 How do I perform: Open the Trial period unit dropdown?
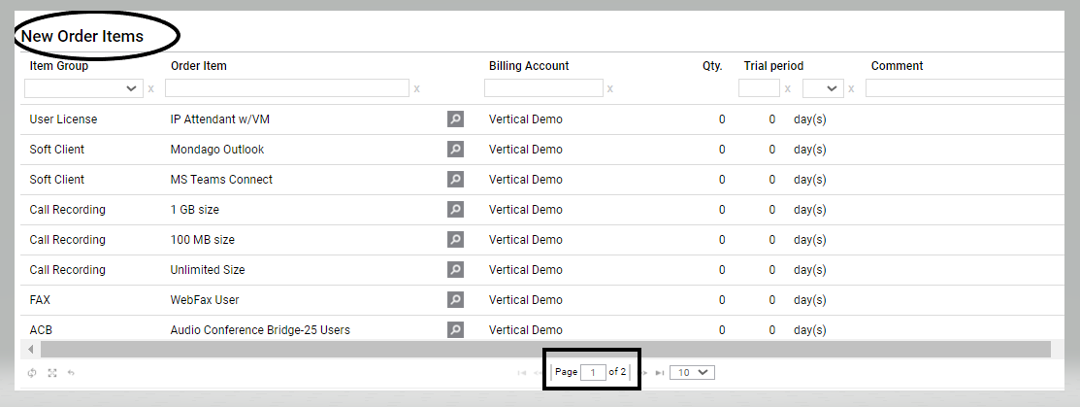pos(823,88)
